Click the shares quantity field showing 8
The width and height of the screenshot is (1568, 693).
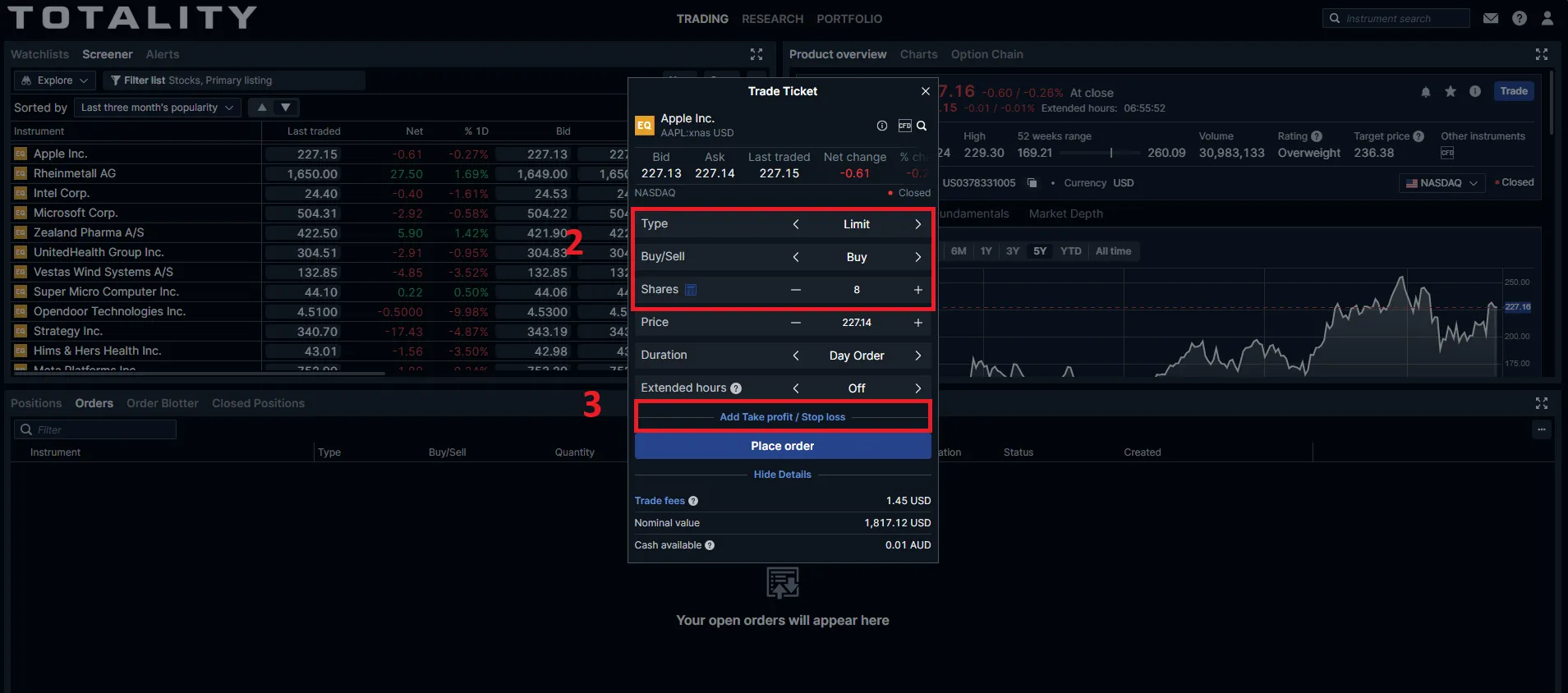(857, 290)
